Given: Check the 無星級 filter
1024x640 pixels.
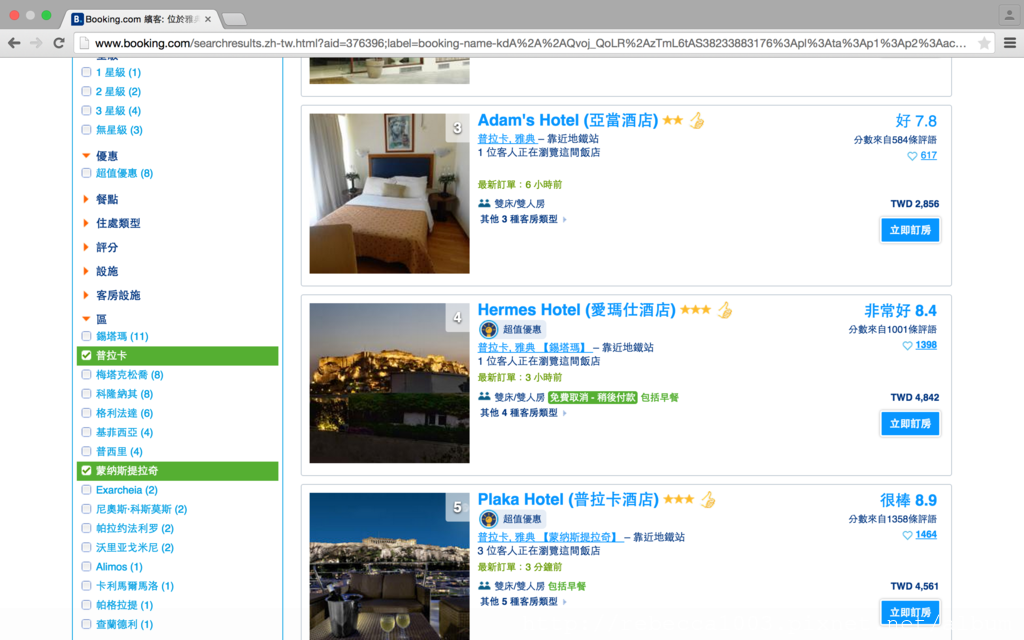Looking at the screenshot, I should [86, 129].
